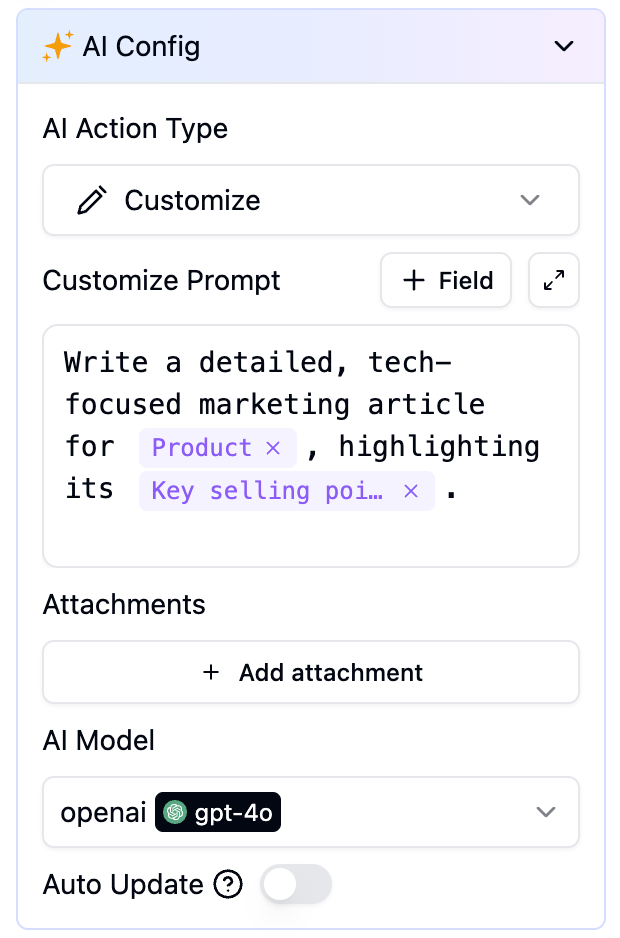This screenshot has height=938, width=620.
Task: Open the AI Action Type dropdown
Action: (311, 200)
